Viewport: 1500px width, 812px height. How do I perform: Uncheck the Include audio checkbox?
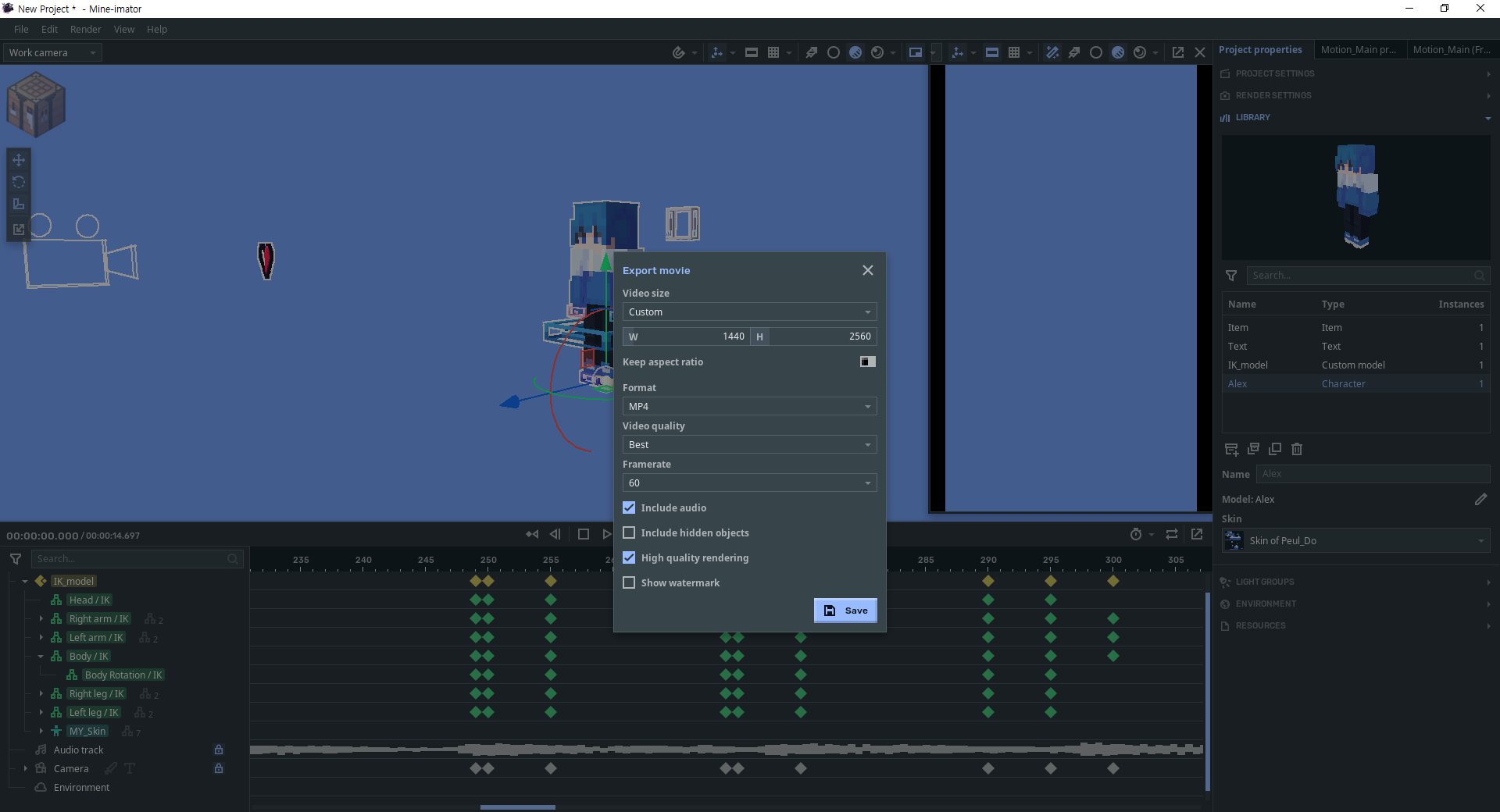tap(629, 507)
